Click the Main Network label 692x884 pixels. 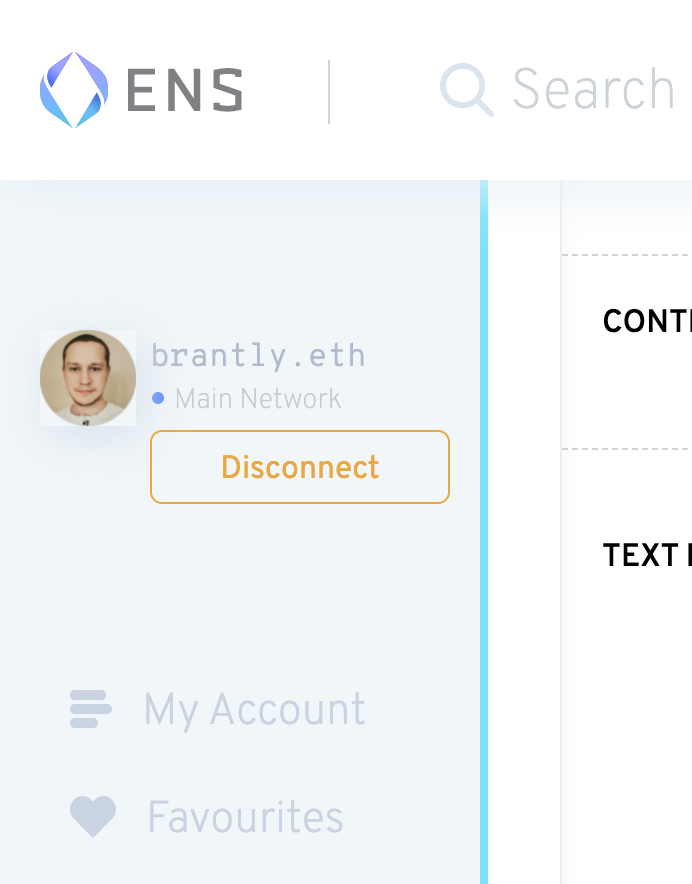(x=258, y=399)
